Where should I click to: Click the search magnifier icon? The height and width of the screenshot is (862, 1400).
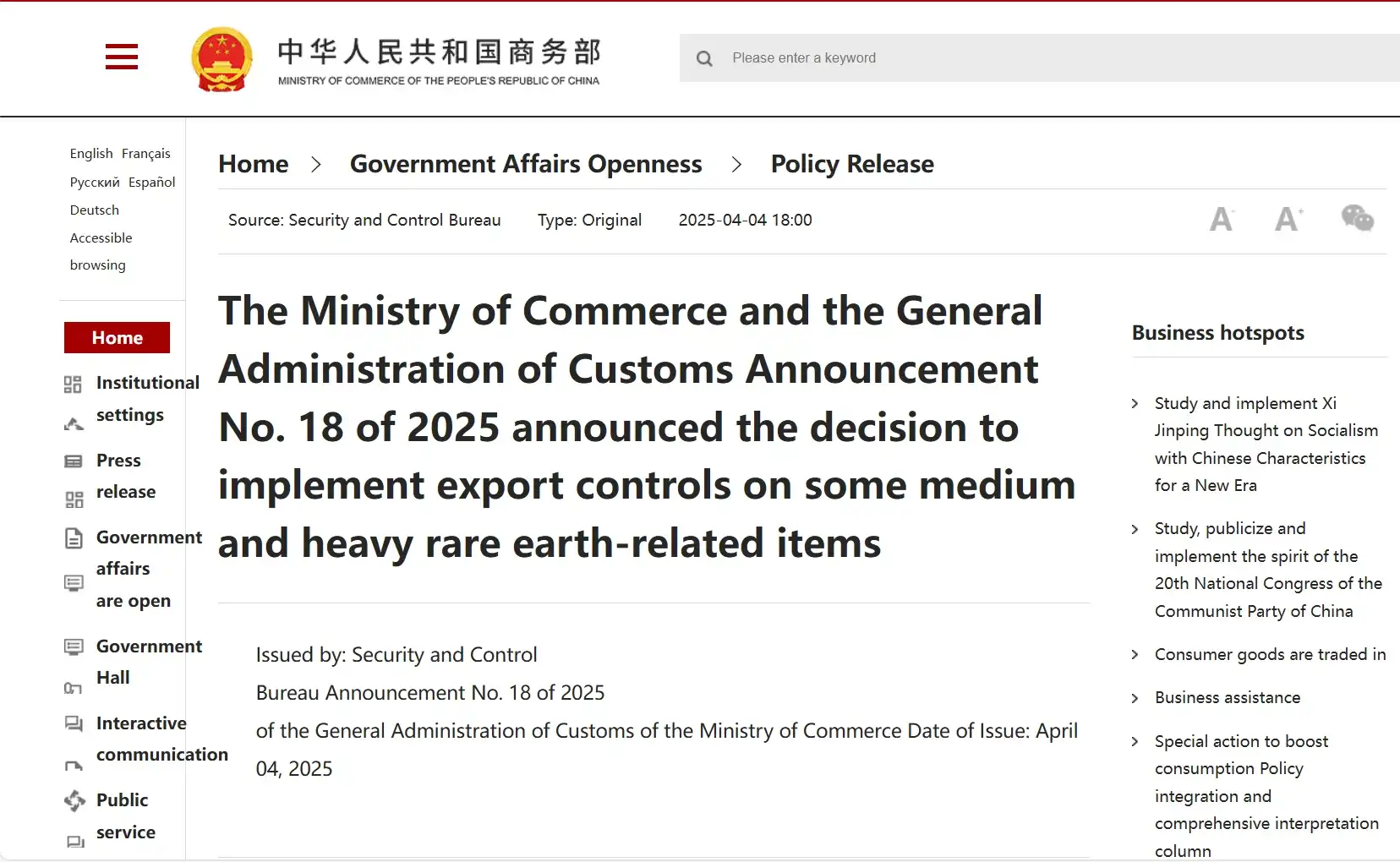[x=704, y=57]
